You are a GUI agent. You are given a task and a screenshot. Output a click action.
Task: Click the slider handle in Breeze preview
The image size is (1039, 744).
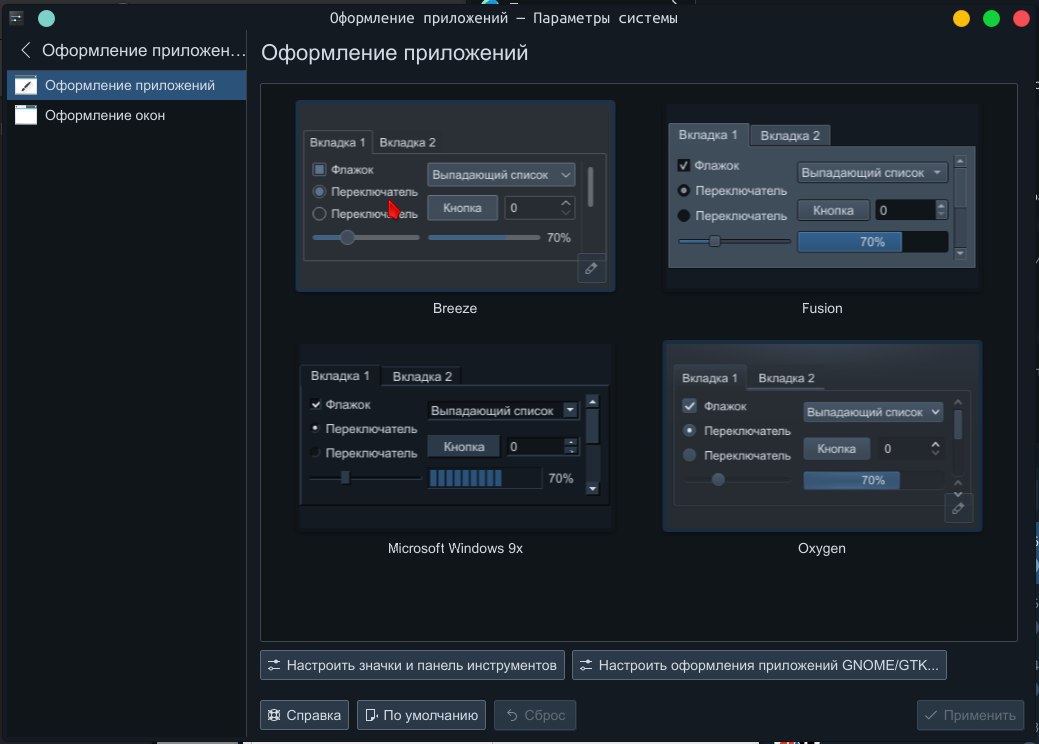tap(347, 237)
